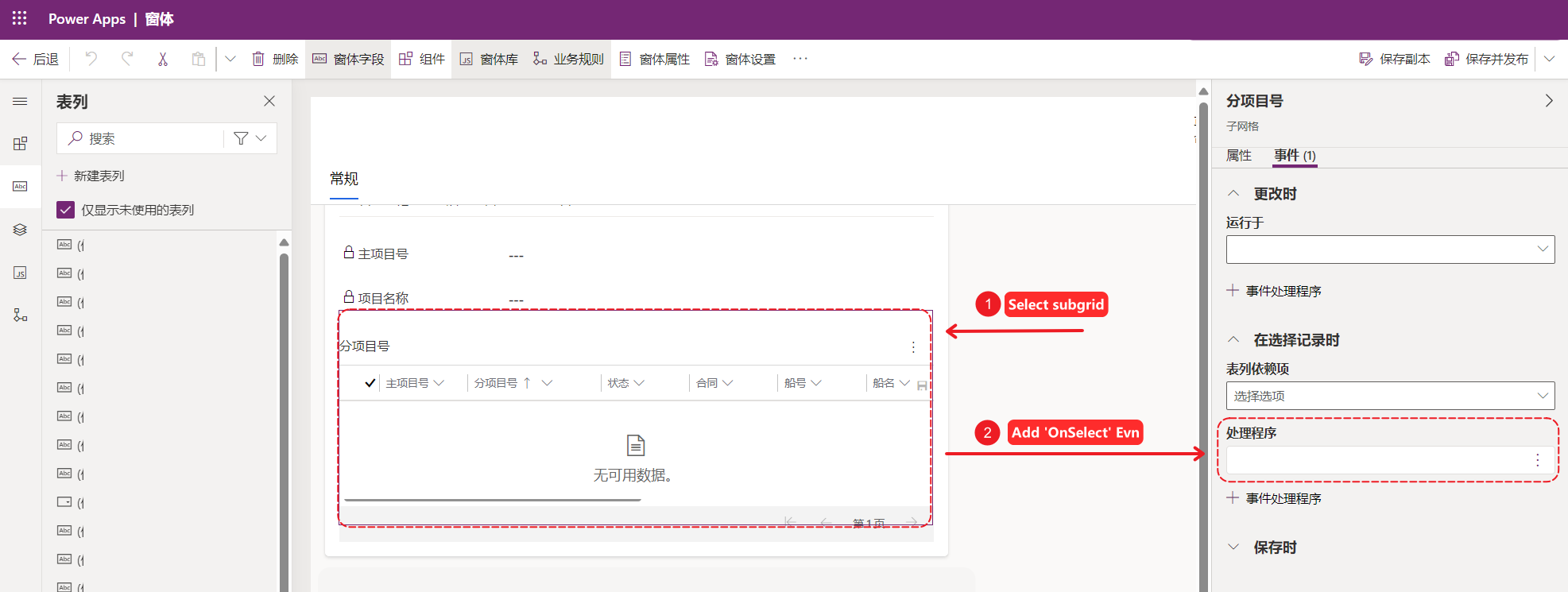Open the column filter dropdown
The height and width of the screenshot is (592, 1568).
[x=250, y=138]
